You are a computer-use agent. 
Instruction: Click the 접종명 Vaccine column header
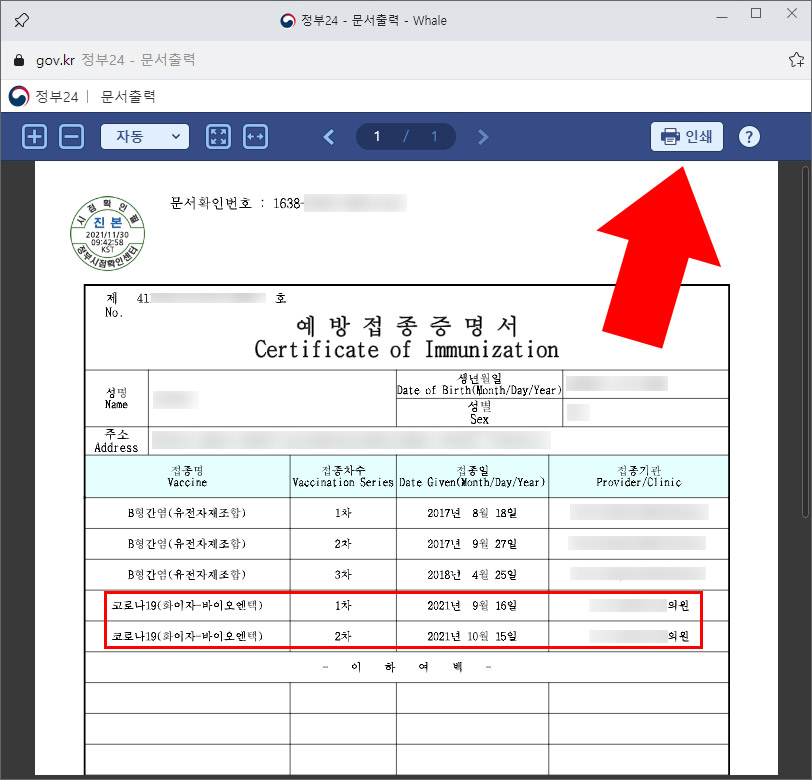pyautogui.click(x=187, y=476)
